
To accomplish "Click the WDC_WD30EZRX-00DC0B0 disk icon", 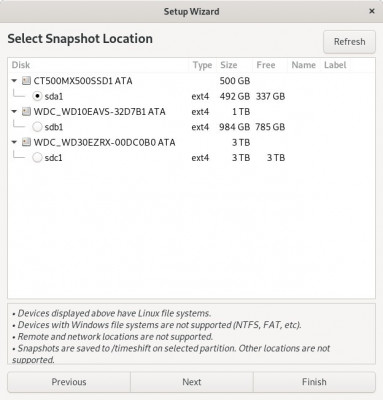I will 26,142.
